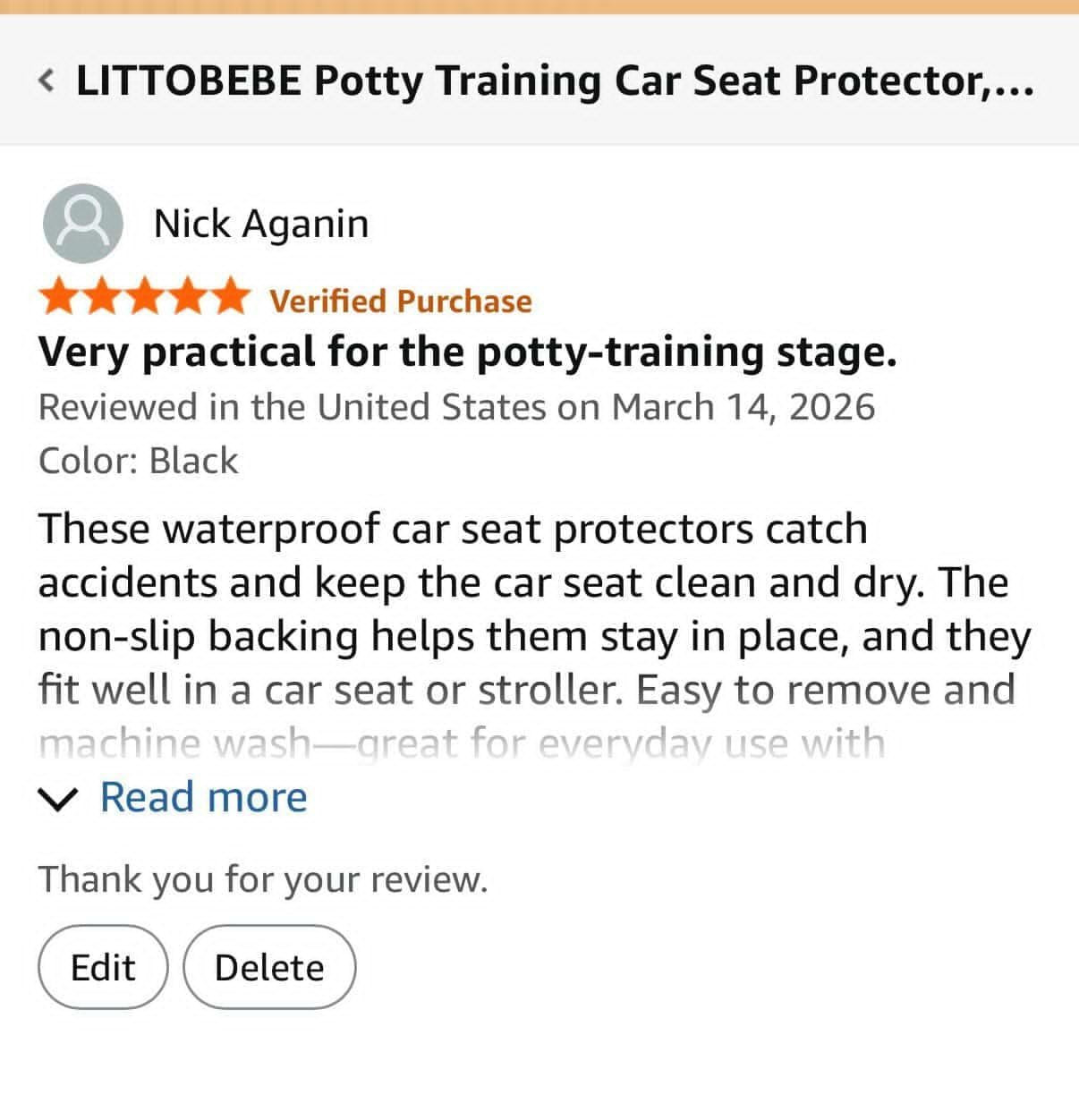Click the second orange rating star
Image resolution: width=1079 pixels, height=1120 pixels.
pyautogui.click(x=102, y=297)
